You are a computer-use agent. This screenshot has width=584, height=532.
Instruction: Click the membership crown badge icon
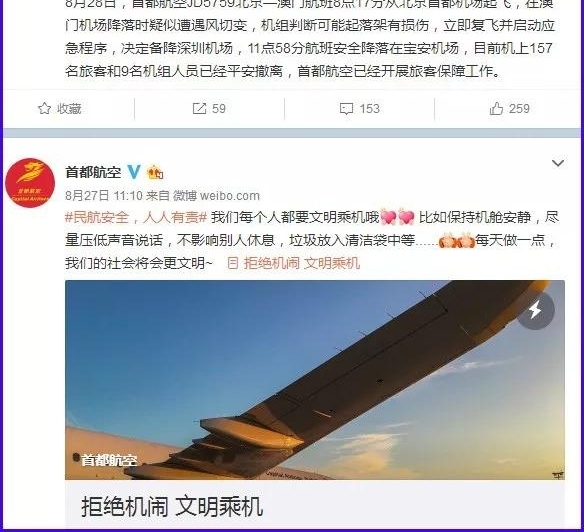coord(155,172)
